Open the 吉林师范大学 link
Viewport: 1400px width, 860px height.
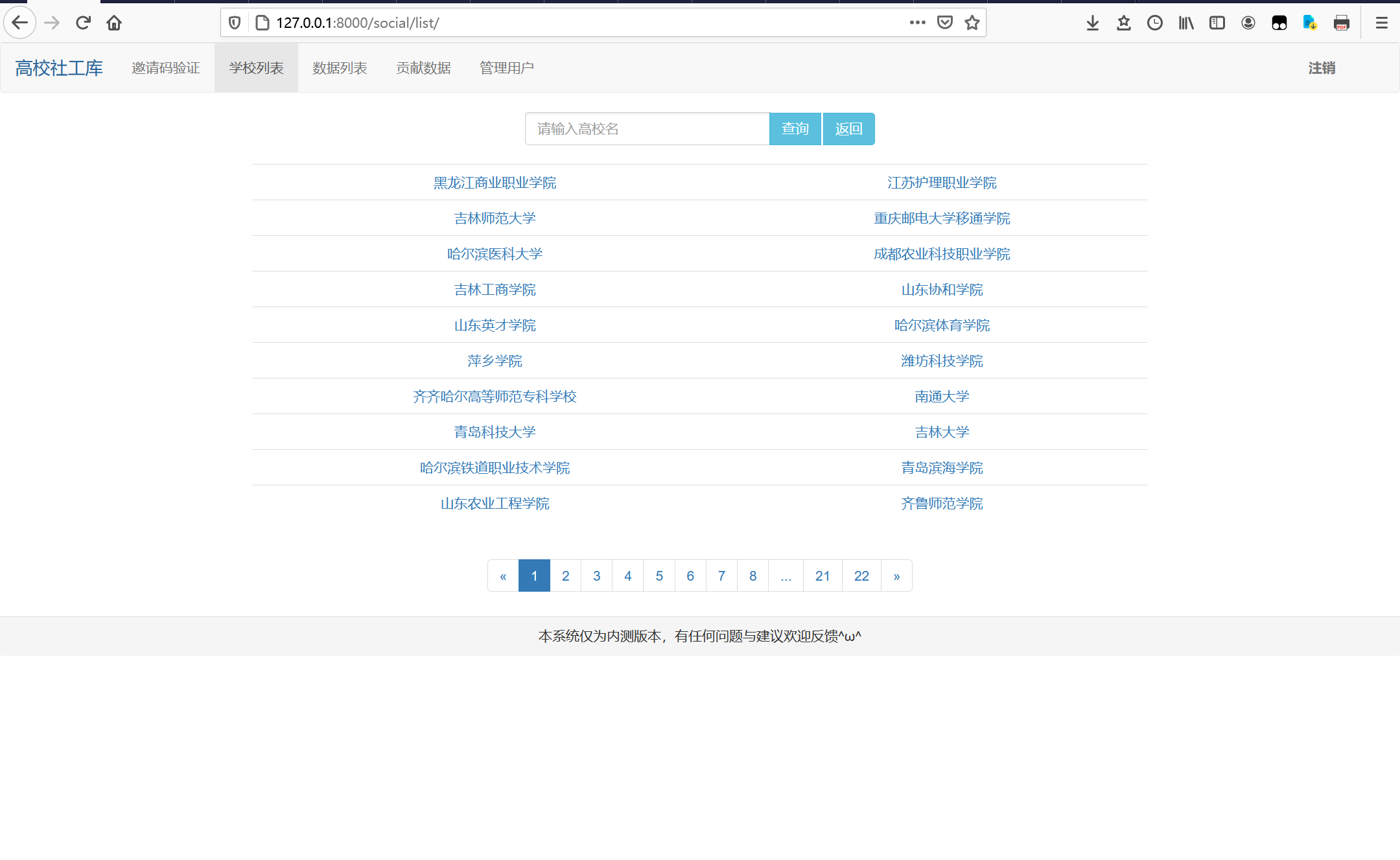click(495, 218)
